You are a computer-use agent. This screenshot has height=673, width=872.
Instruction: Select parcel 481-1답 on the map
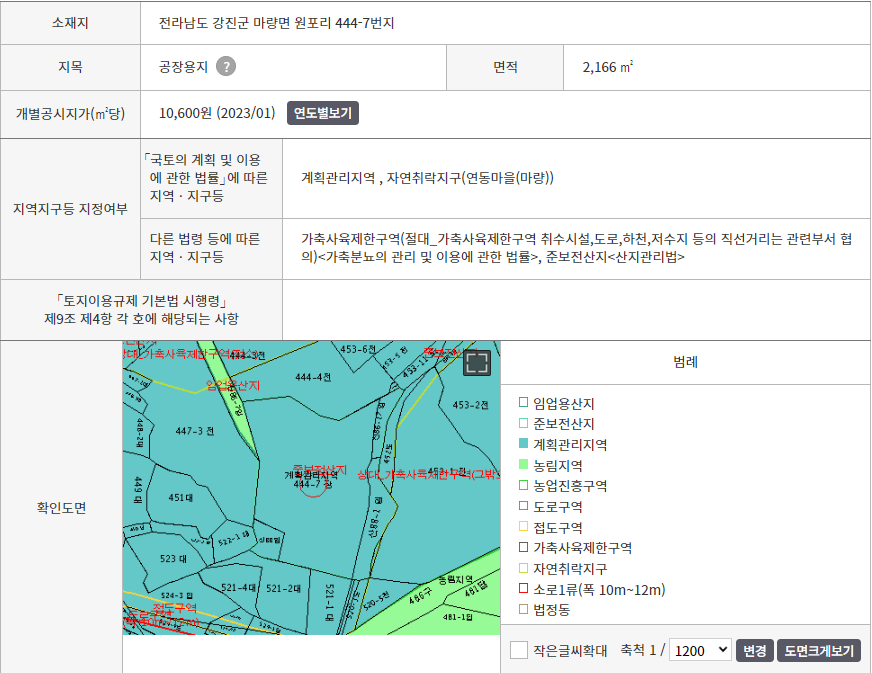point(458,617)
